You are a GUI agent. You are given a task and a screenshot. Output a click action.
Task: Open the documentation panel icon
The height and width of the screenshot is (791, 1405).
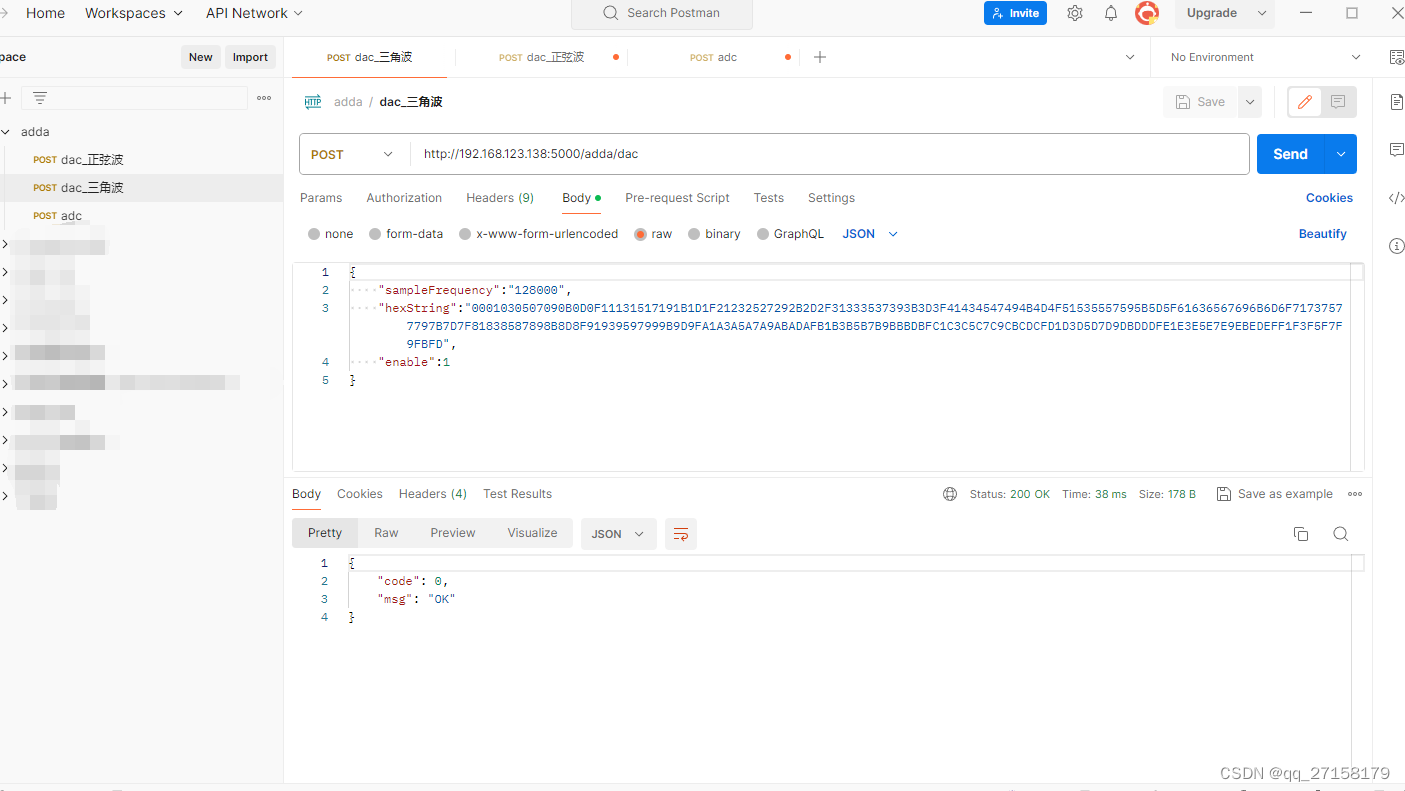point(1396,101)
